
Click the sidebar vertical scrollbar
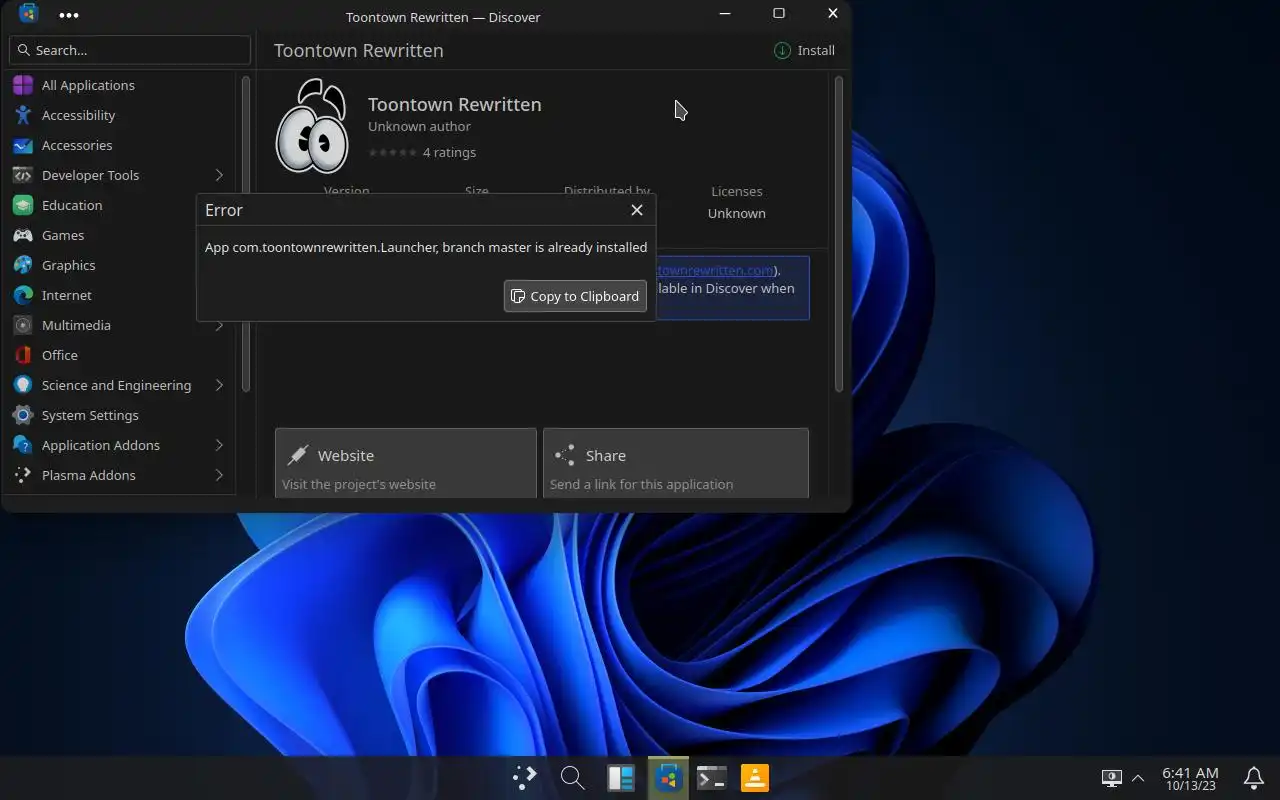245,235
